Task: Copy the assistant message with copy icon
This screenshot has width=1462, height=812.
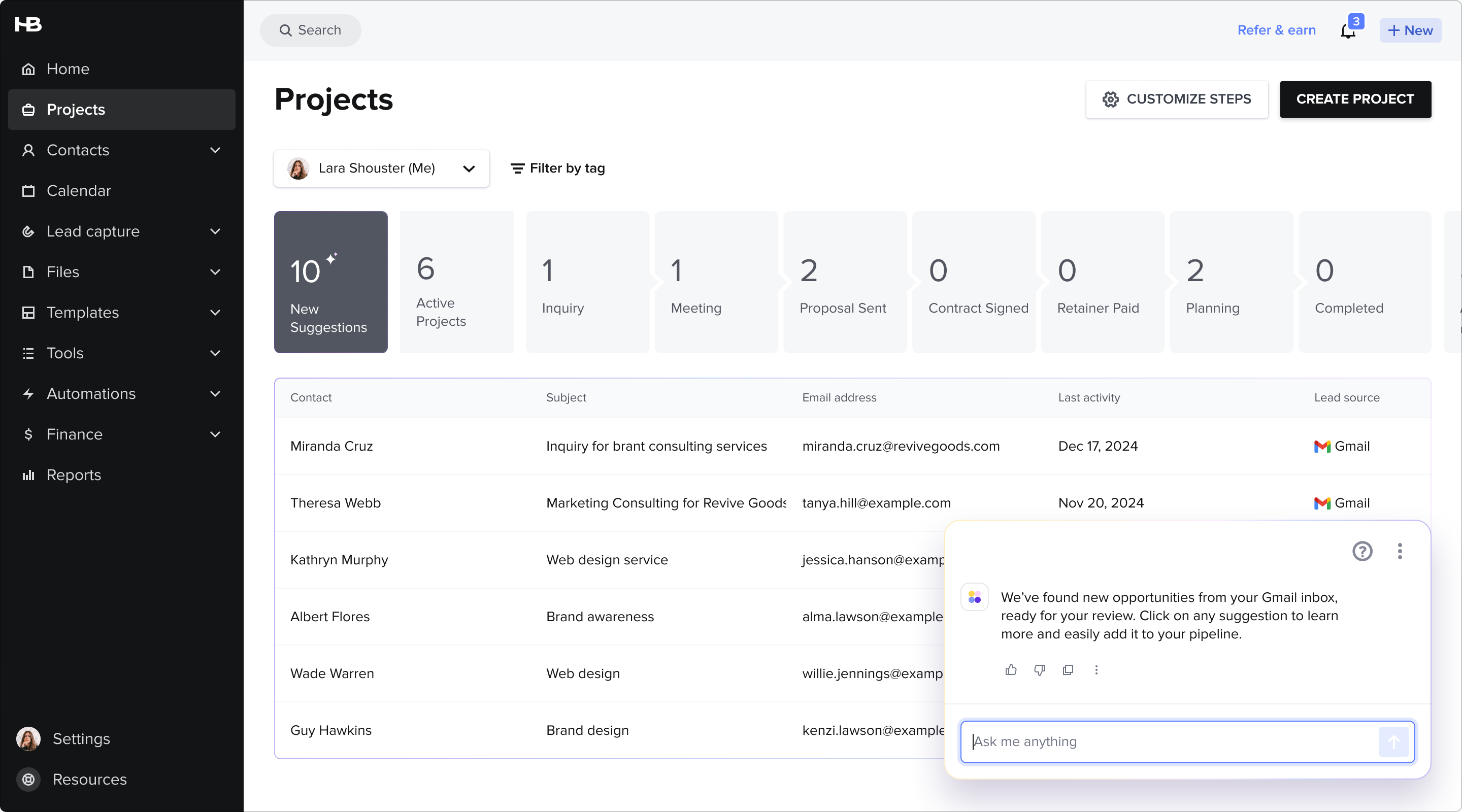Action: click(1068, 670)
